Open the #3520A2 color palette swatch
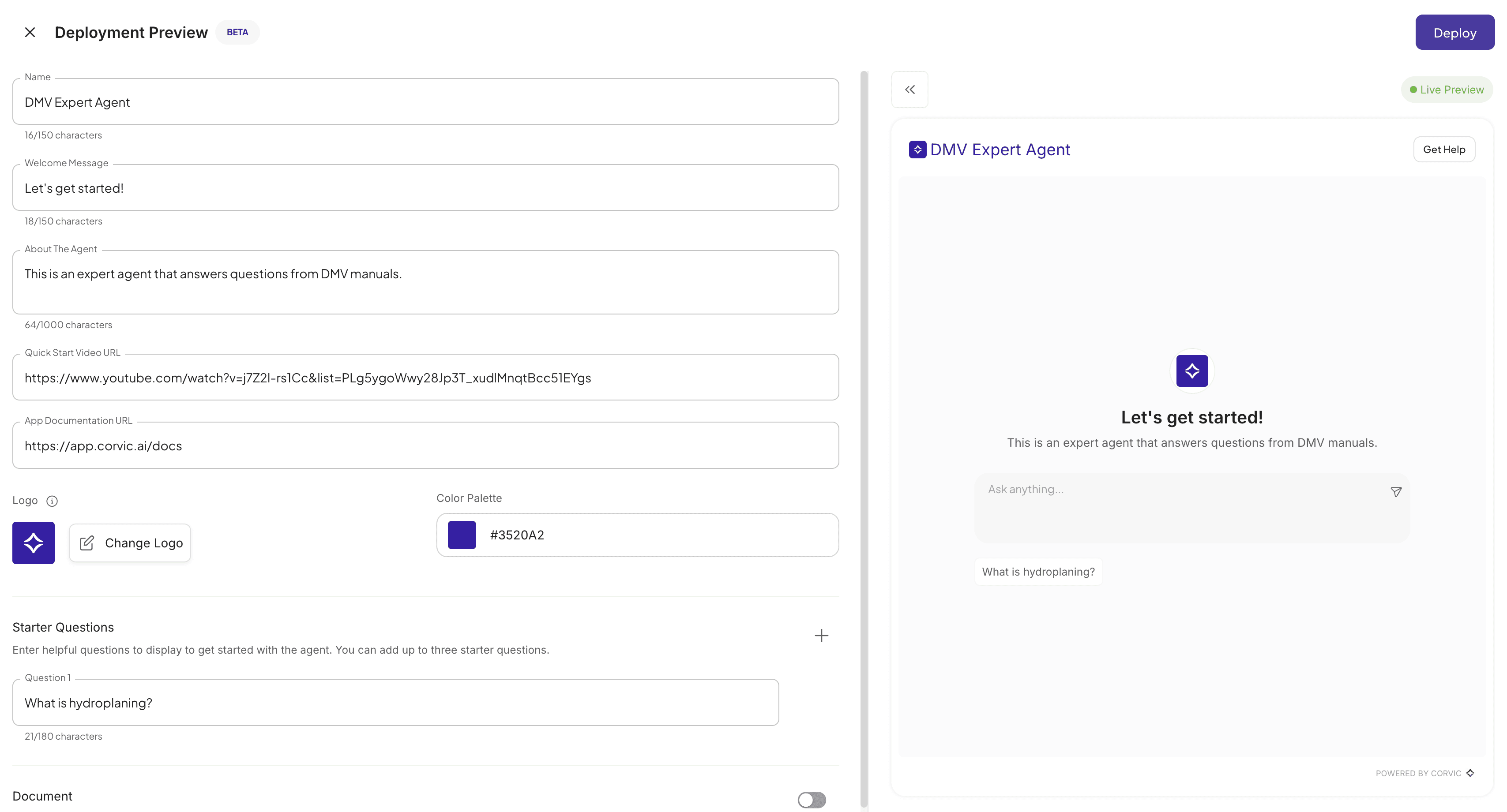The width and height of the screenshot is (1507, 812). pos(462,534)
